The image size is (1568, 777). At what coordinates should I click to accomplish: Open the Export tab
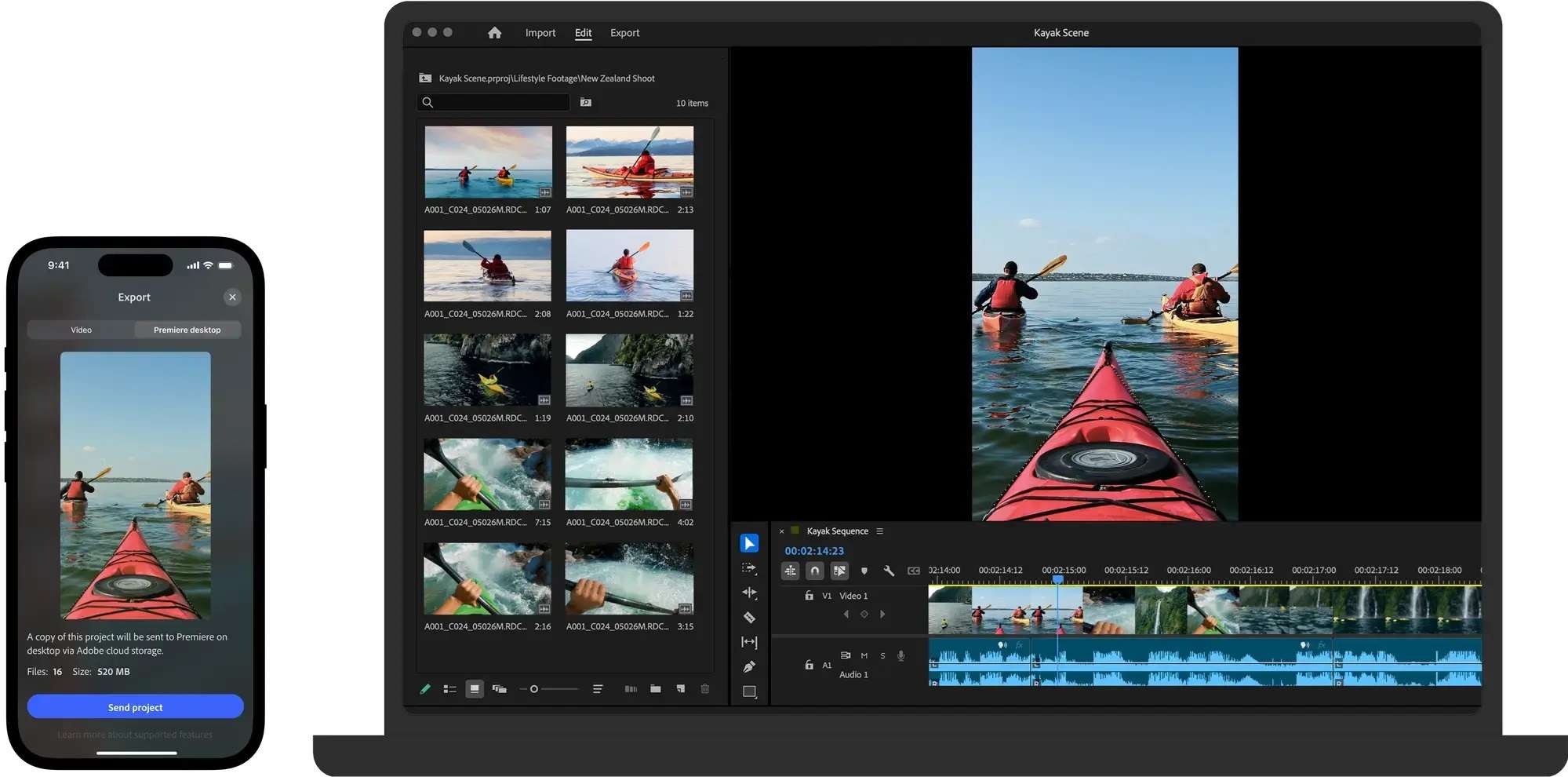(x=625, y=33)
